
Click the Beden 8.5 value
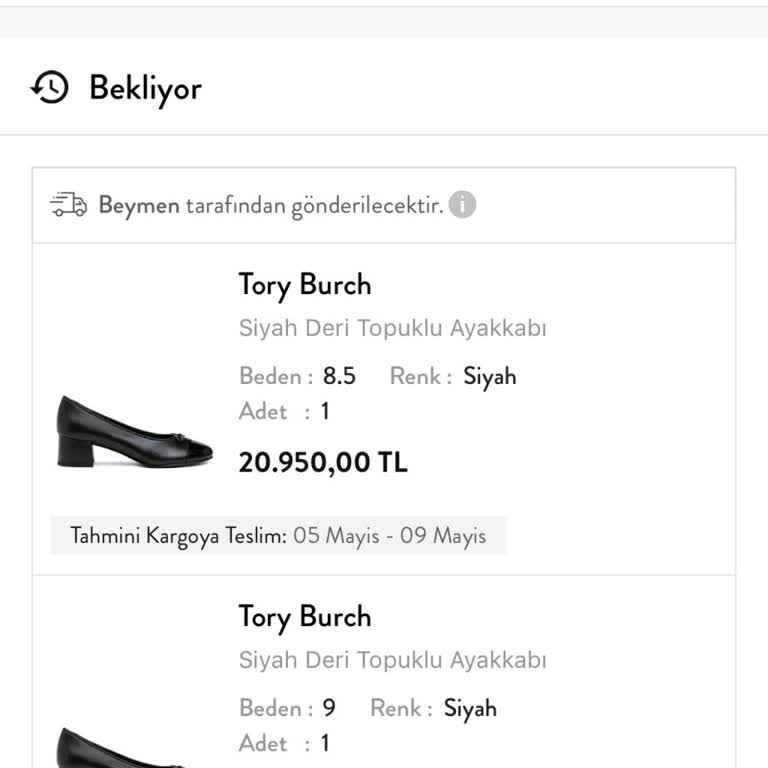339,376
